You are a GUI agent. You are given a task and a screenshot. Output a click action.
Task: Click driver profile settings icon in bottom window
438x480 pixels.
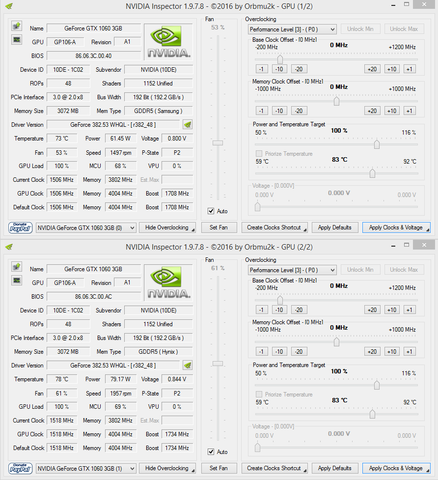pyautogui.click(x=188, y=365)
